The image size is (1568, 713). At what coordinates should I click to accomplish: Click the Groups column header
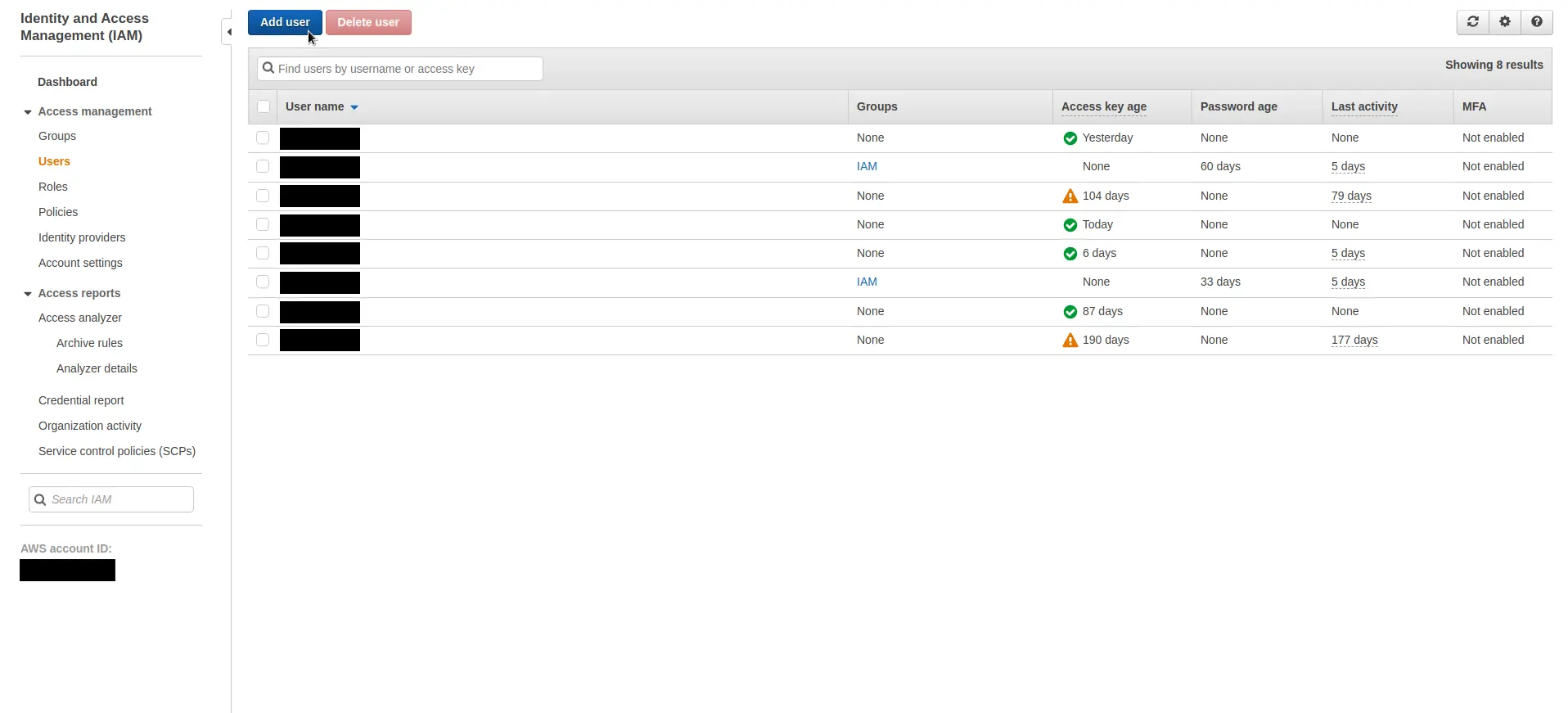(877, 106)
